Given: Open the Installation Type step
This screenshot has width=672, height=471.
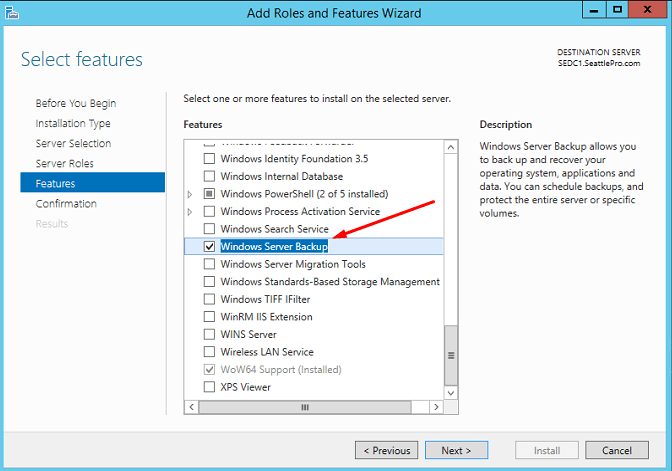Looking at the screenshot, I should (73, 123).
